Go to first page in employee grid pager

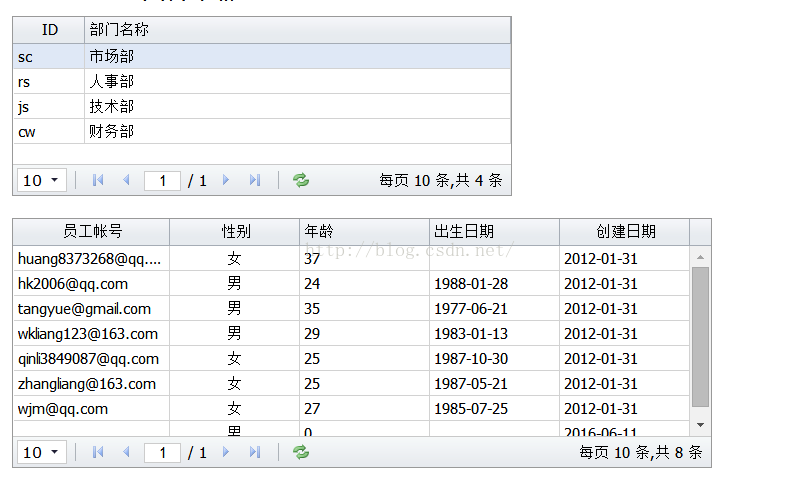click(x=98, y=452)
